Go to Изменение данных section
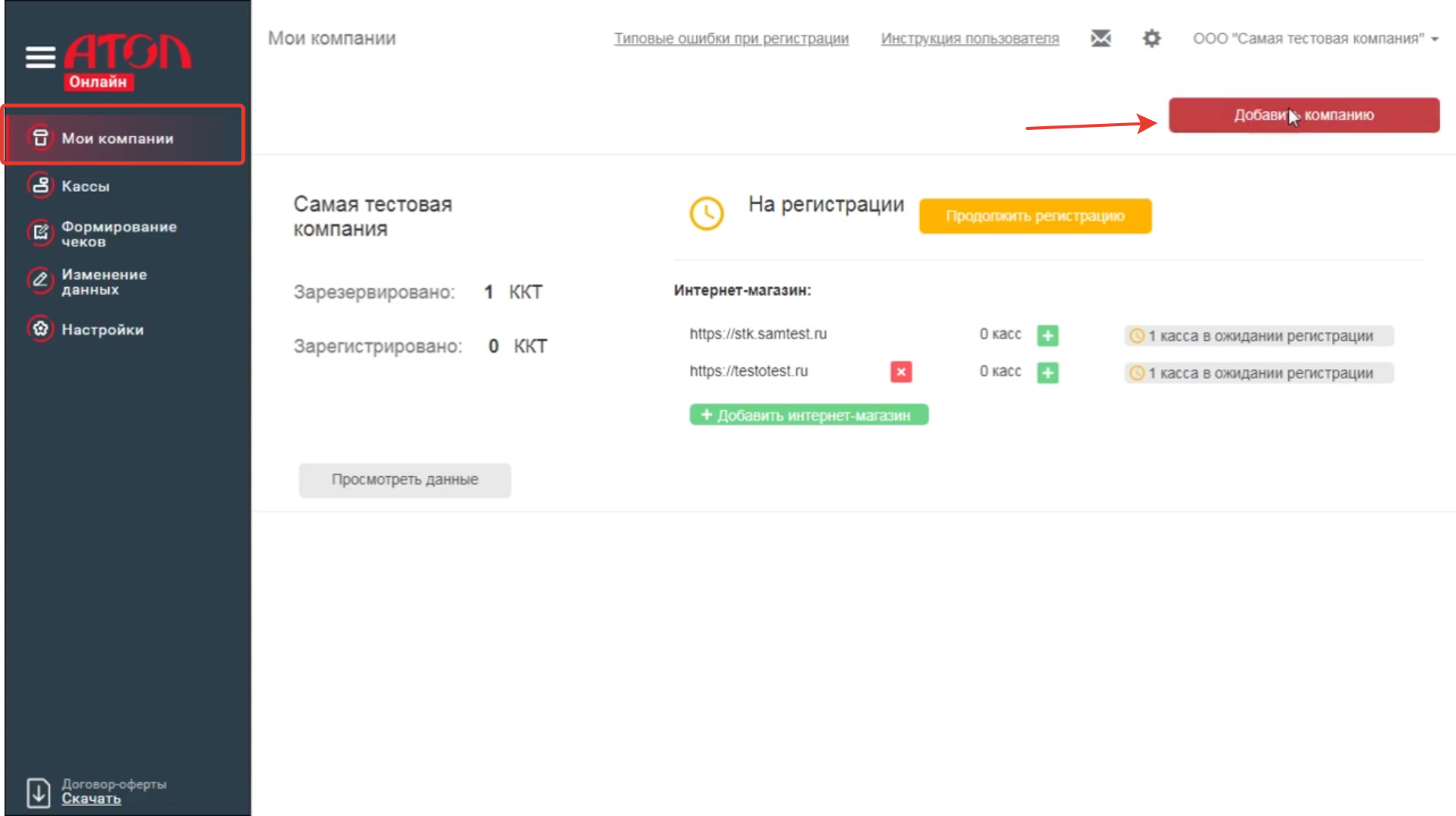1456x816 pixels. [104, 282]
